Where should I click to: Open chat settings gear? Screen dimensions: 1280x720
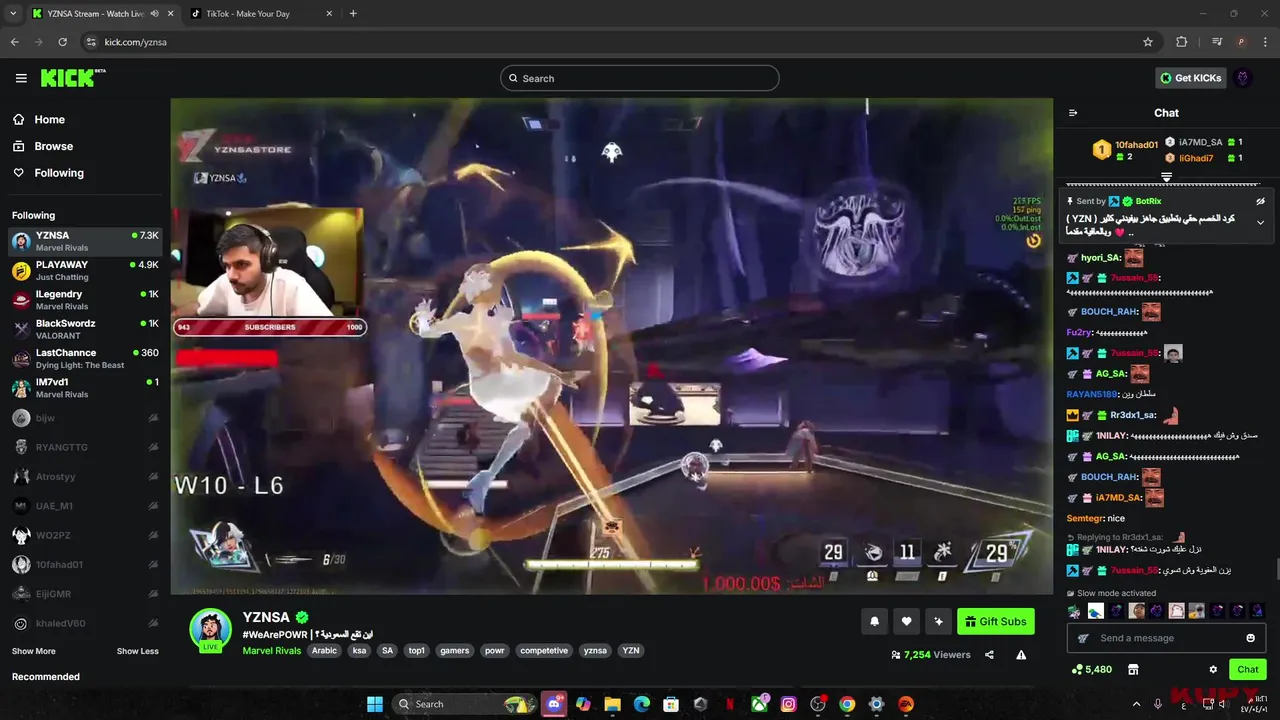click(x=1213, y=669)
